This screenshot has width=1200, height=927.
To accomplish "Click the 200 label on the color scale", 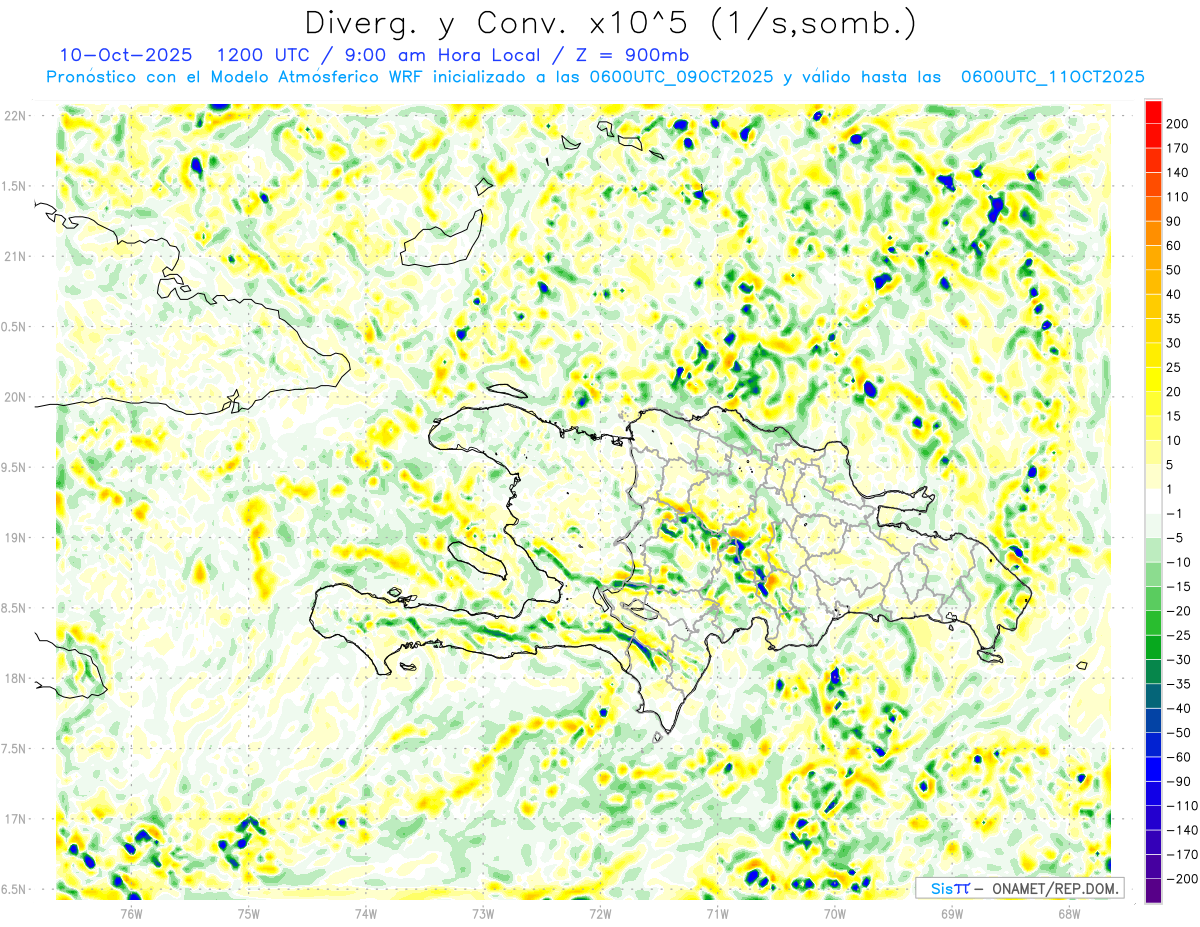I will 1177,123.
